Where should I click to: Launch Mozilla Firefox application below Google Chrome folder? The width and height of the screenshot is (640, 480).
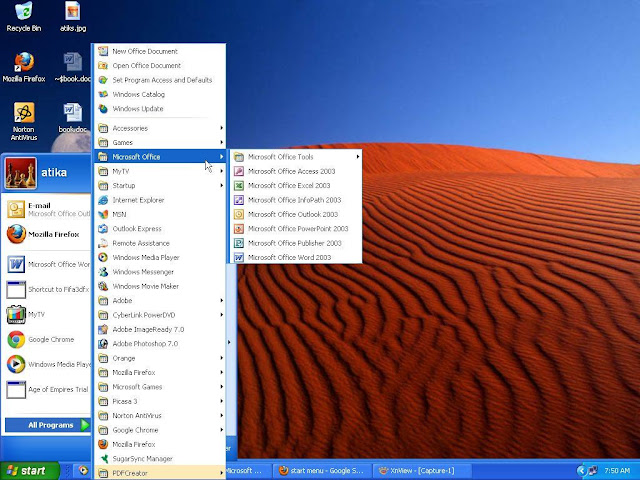pos(160,444)
